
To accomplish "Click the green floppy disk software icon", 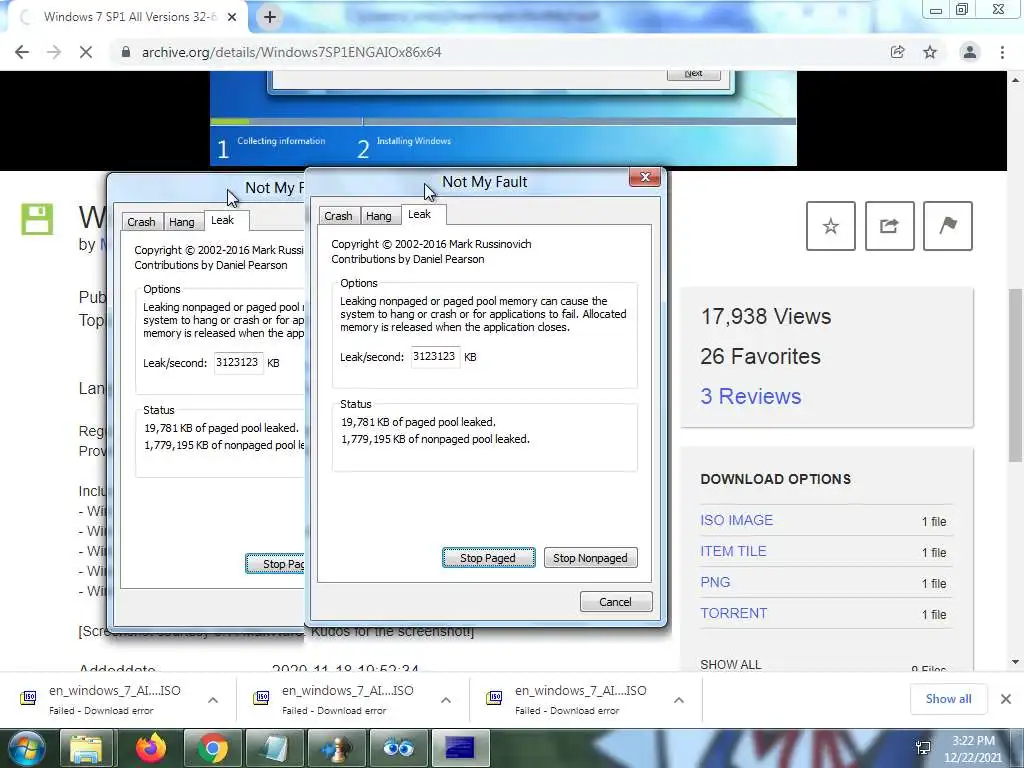I will pyautogui.click(x=37, y=219).
